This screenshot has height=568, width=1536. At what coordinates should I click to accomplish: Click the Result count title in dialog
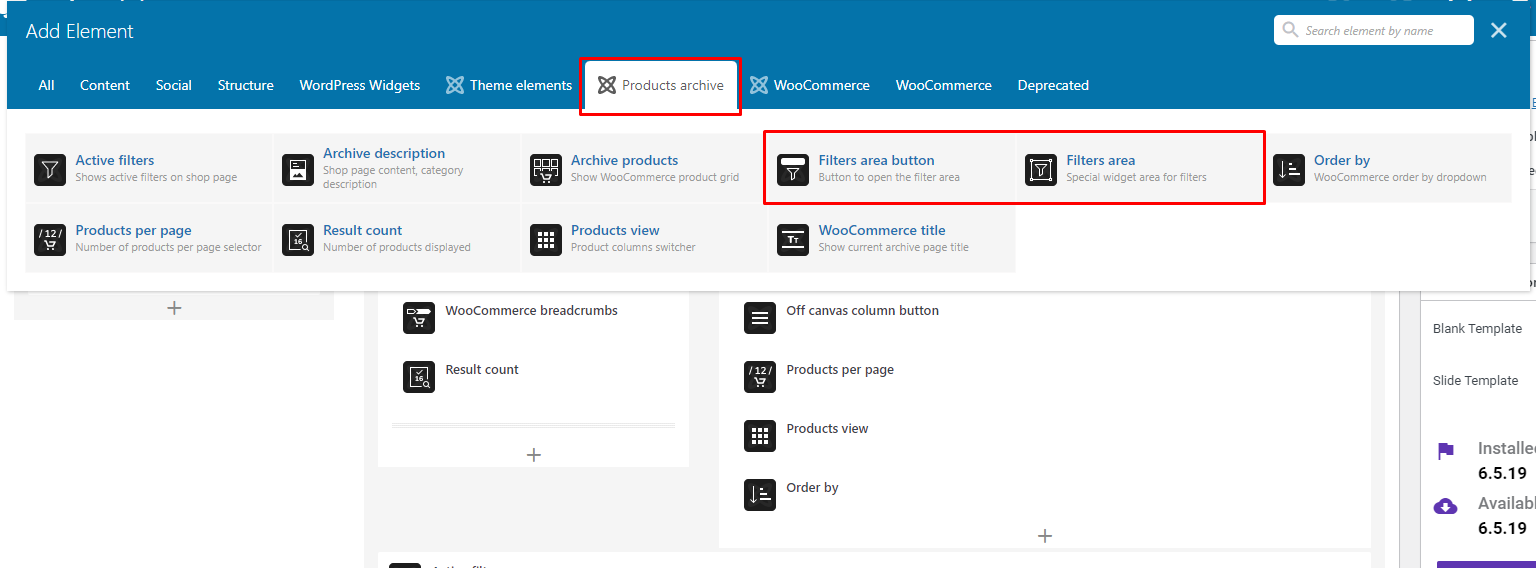[362, 230]
